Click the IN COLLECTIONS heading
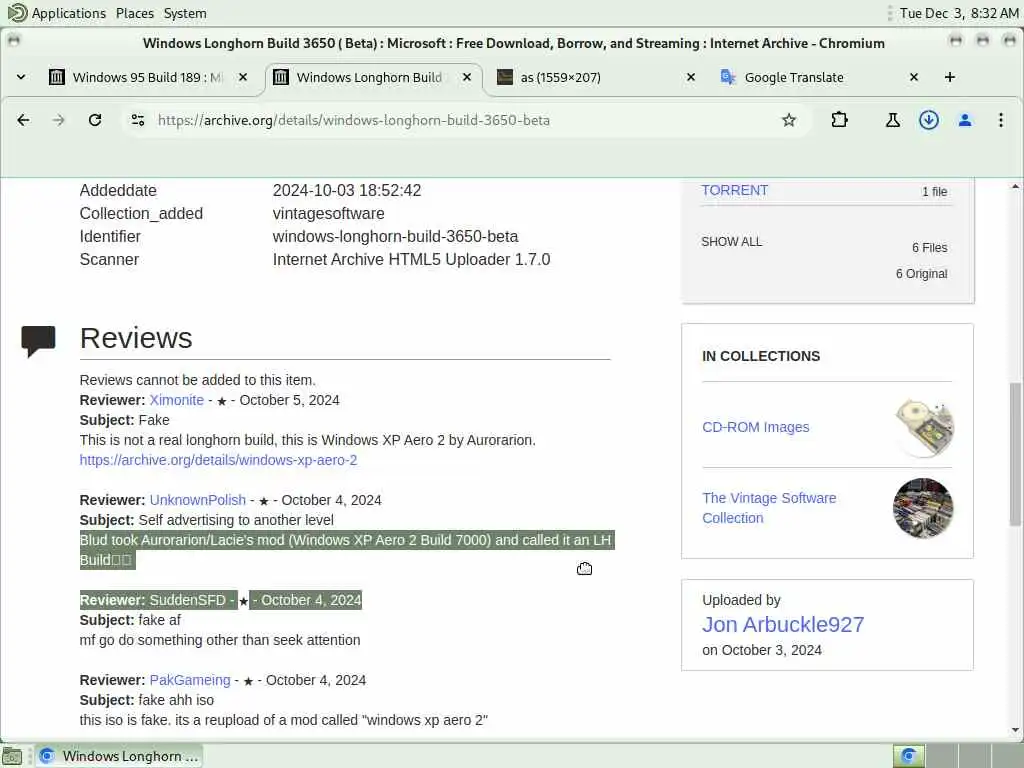Viewport: 1024px width, 768px height. click(x=761, y=356)
